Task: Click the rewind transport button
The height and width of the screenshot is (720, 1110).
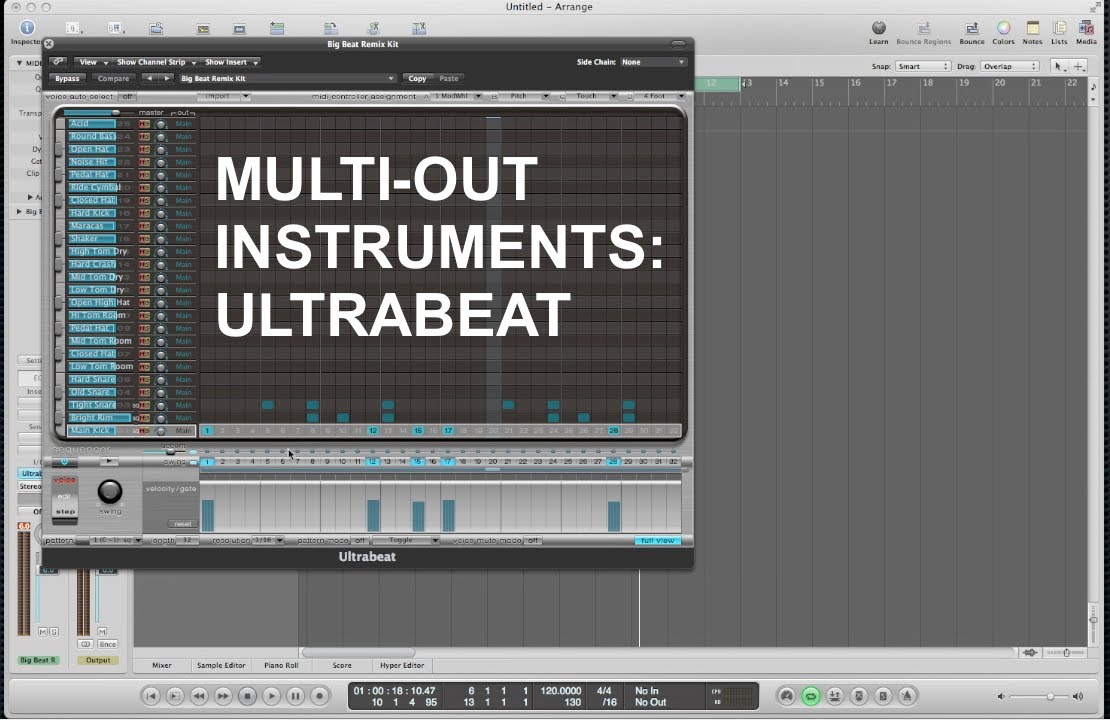Action: 199,696
